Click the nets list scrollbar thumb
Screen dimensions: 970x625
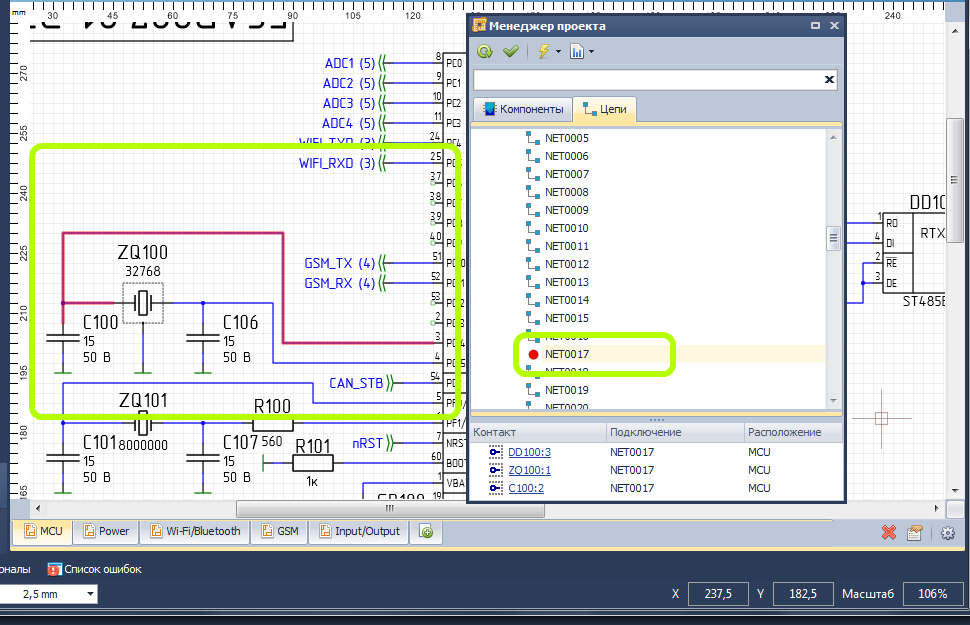[x=833, y=238]
